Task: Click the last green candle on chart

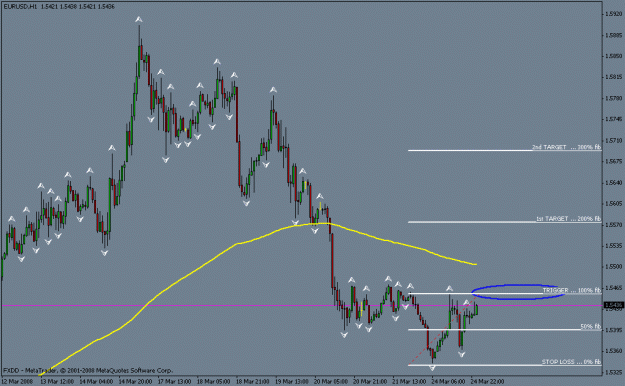Action: (476, 309)
